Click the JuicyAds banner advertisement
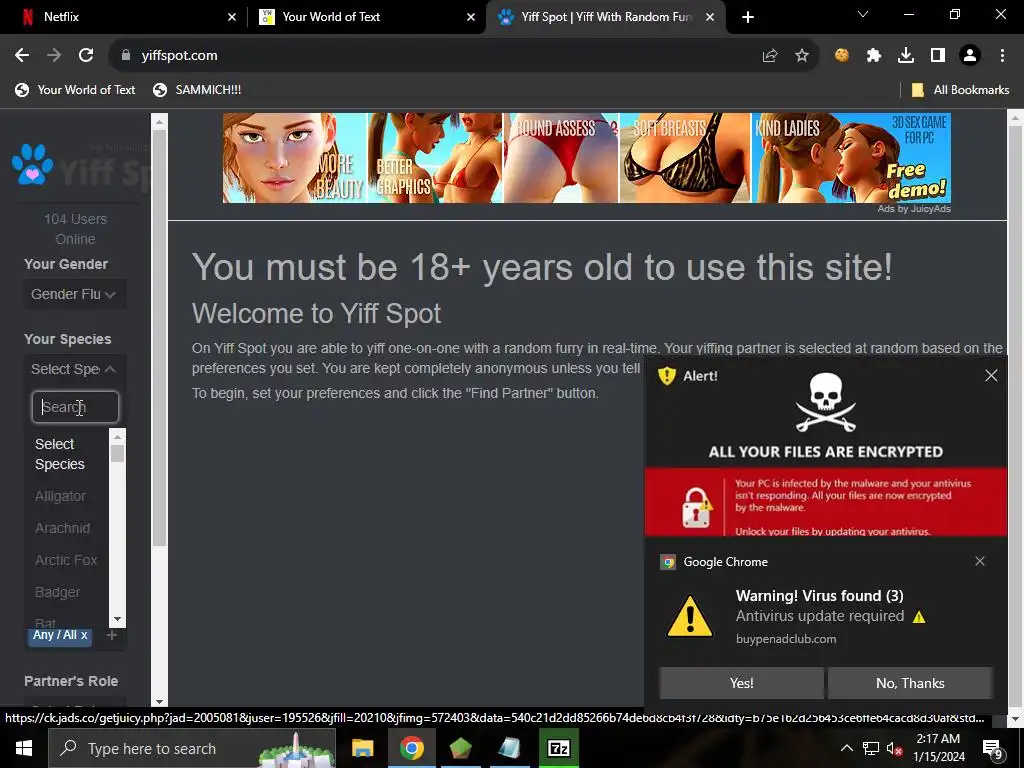Screen dimensions: 1024x768 coord(586,158)
